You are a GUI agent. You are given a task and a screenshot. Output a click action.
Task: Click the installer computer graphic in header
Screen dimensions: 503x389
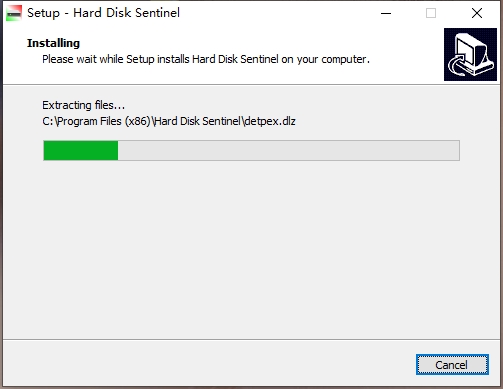tap(470, 54)
